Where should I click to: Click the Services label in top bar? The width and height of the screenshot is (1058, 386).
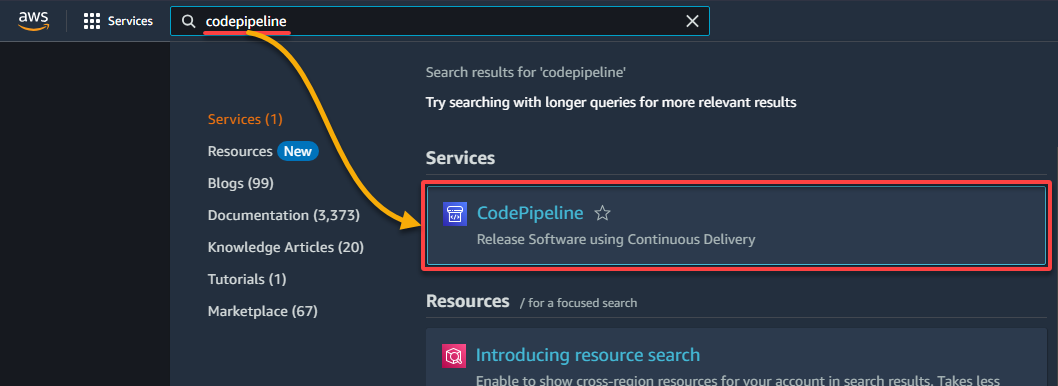(x=130, y=21)
